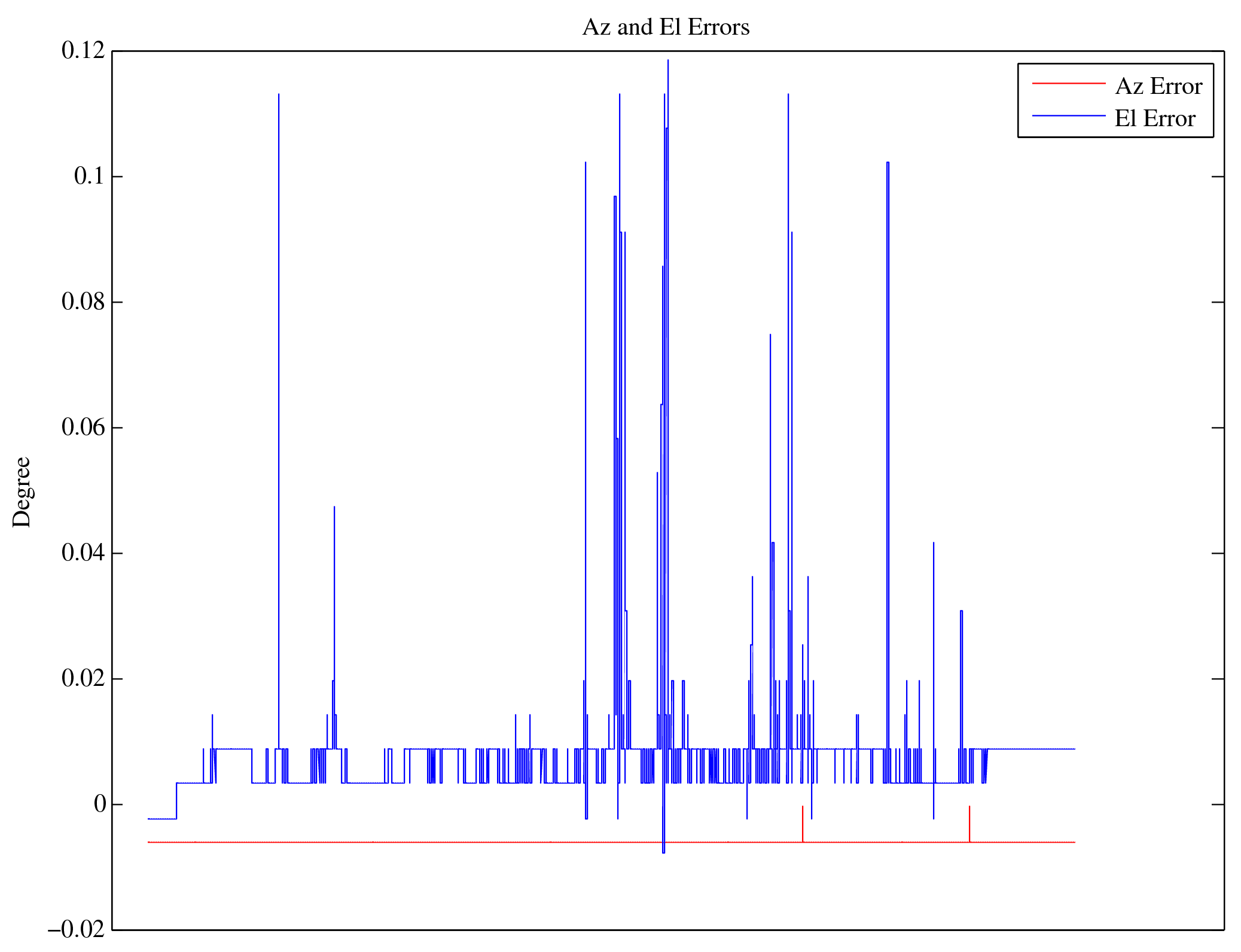The height and width of the screenshot is (952, 1241).
Task: Click the 0.12 y-axis tick label
Action: pyautogui.click(x=83, y=51)
